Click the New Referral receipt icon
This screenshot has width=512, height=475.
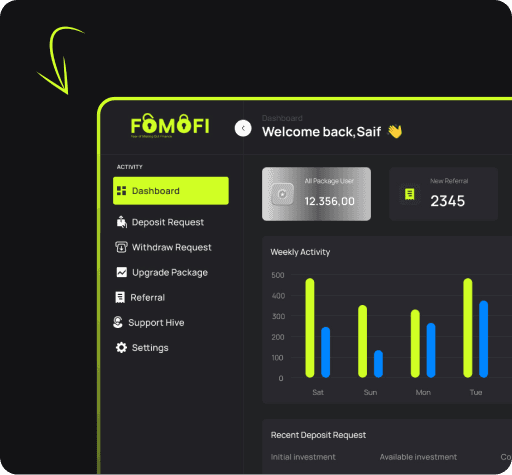coord(409,194)
